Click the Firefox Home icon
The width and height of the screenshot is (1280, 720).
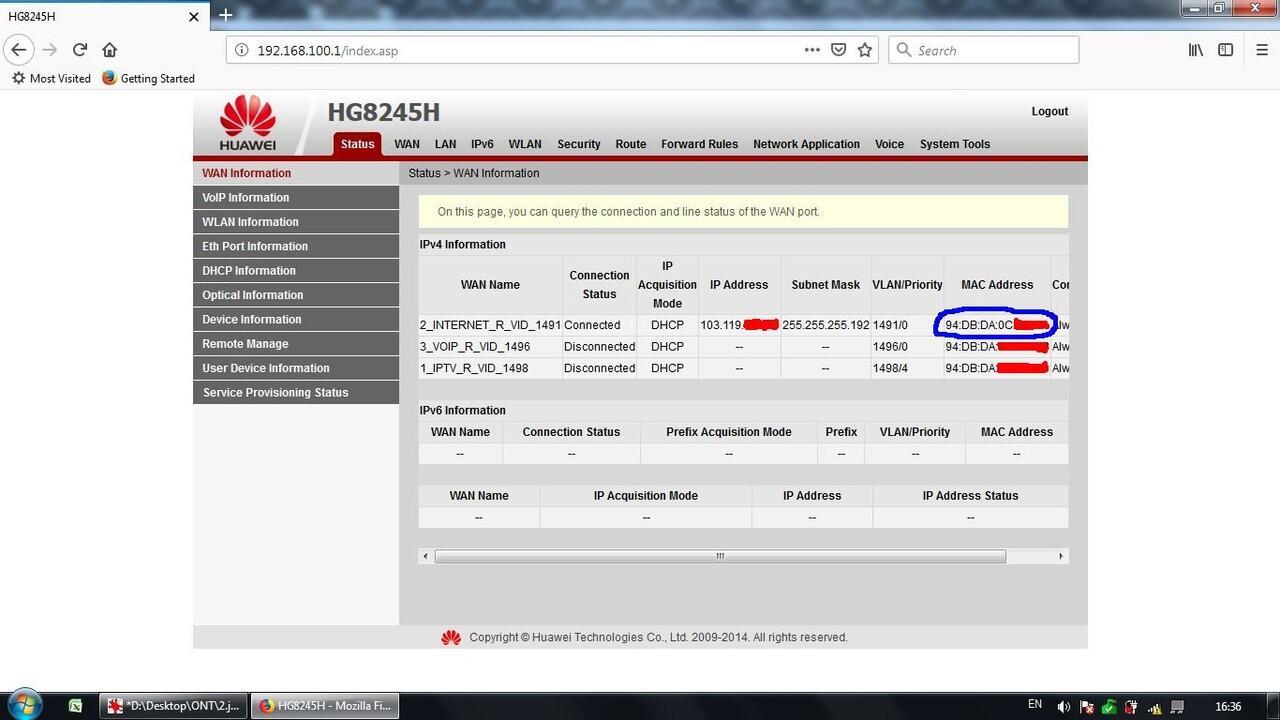[110, 49]
